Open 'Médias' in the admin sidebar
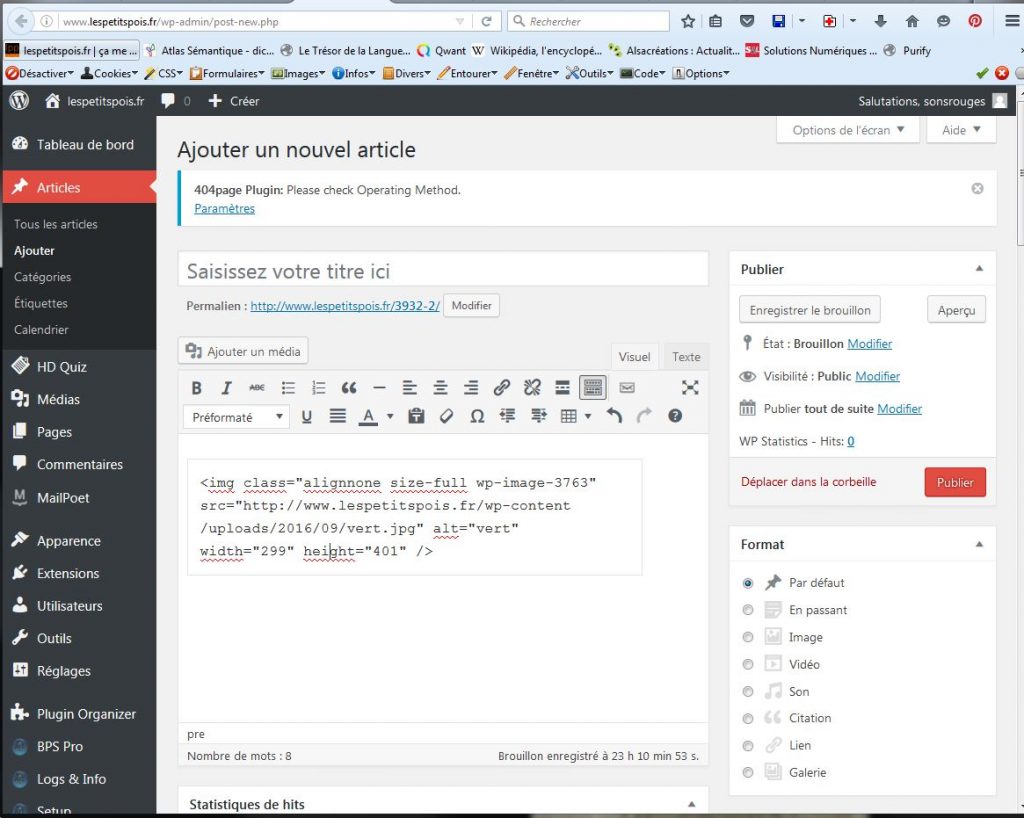Screen dimensions: 1024x818 (58, 399)
